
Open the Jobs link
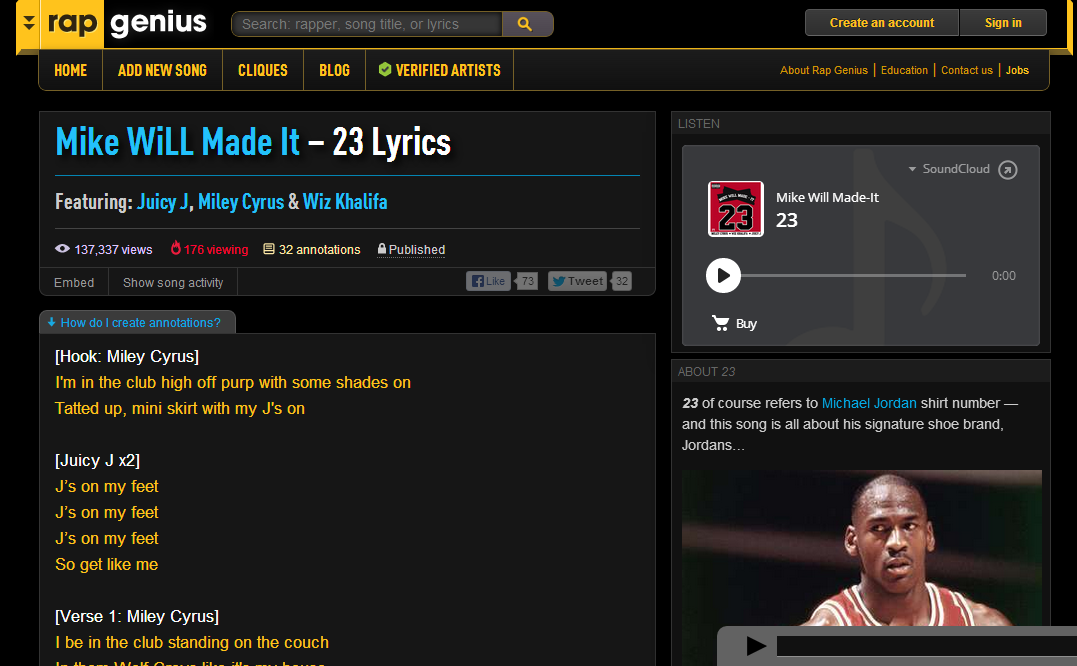coord(1017,70)
